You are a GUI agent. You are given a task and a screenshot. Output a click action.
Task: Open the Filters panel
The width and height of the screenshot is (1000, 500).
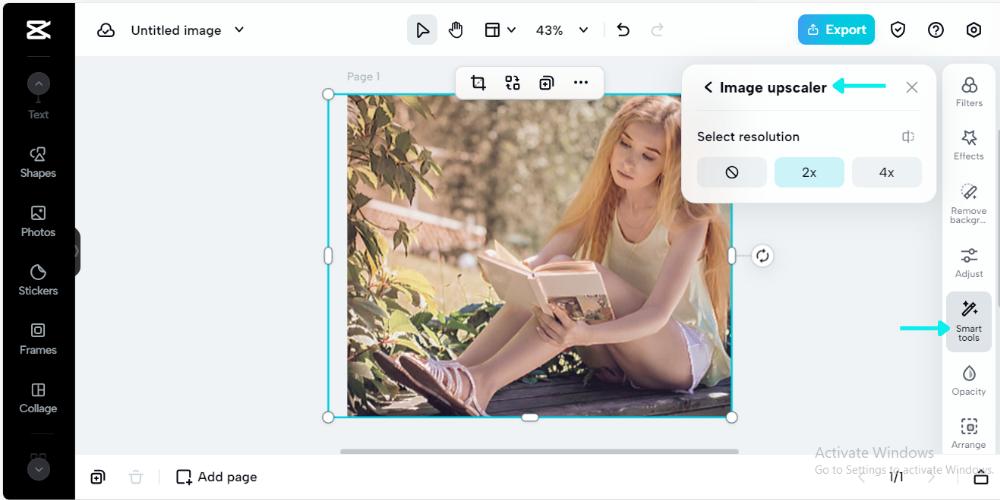[x=969, y=92]
